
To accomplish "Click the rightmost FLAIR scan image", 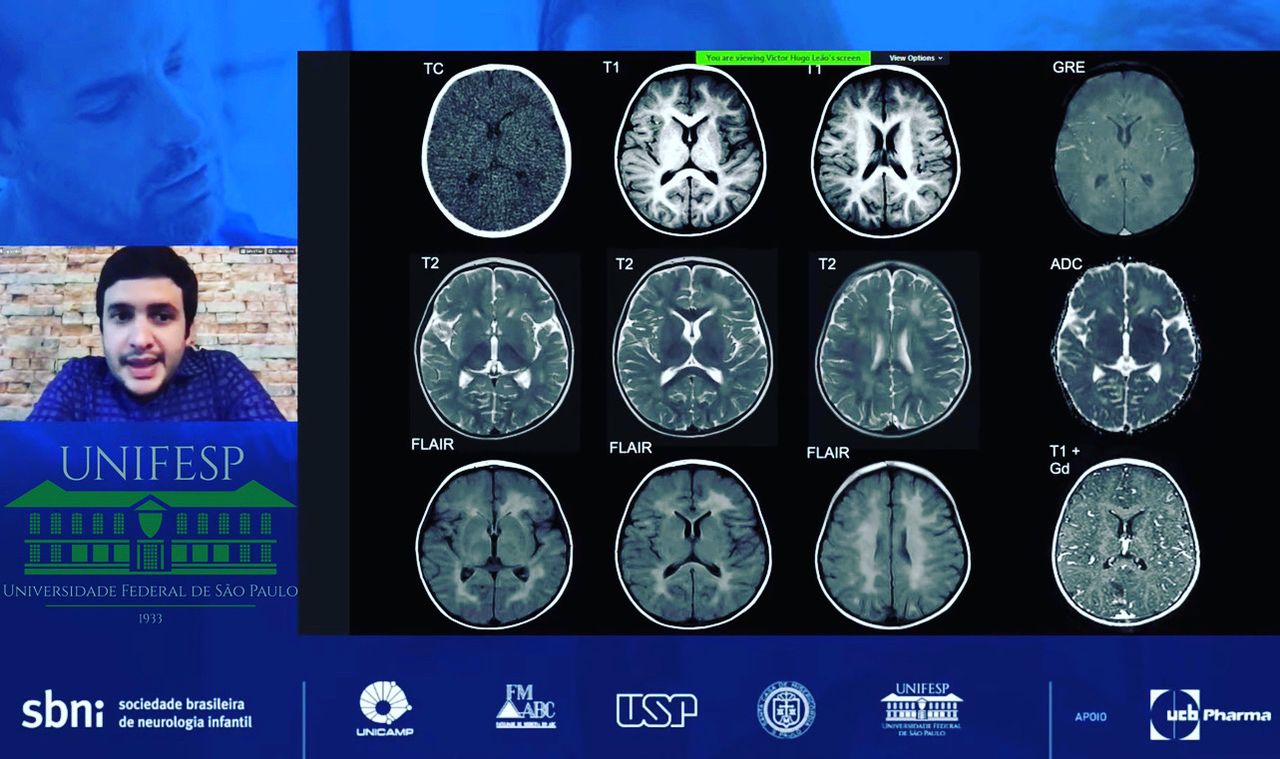I will tap(892, 545).
